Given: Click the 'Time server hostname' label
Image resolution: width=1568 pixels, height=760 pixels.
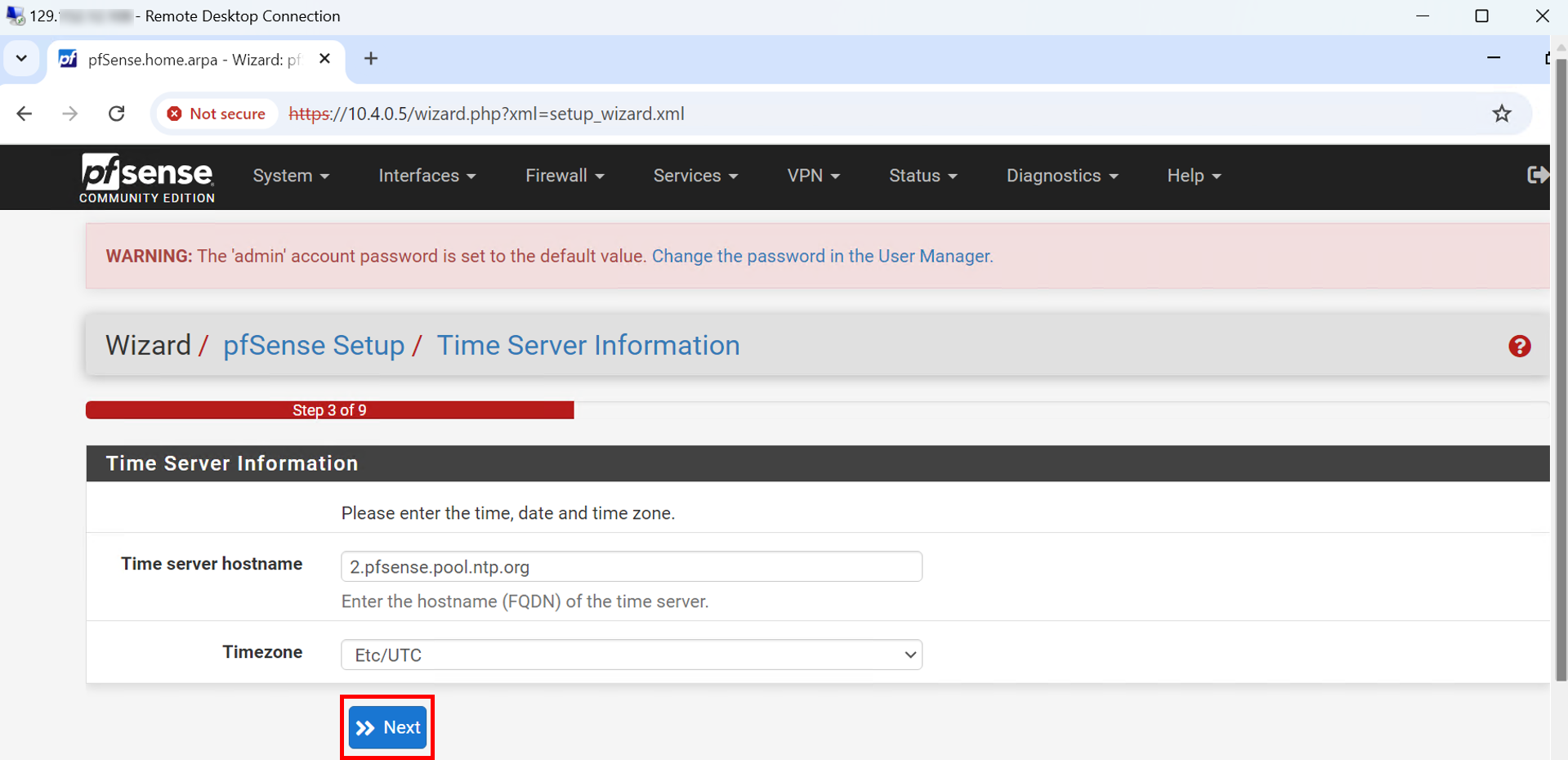Looking at the screenshot, I should pos(212,564).
